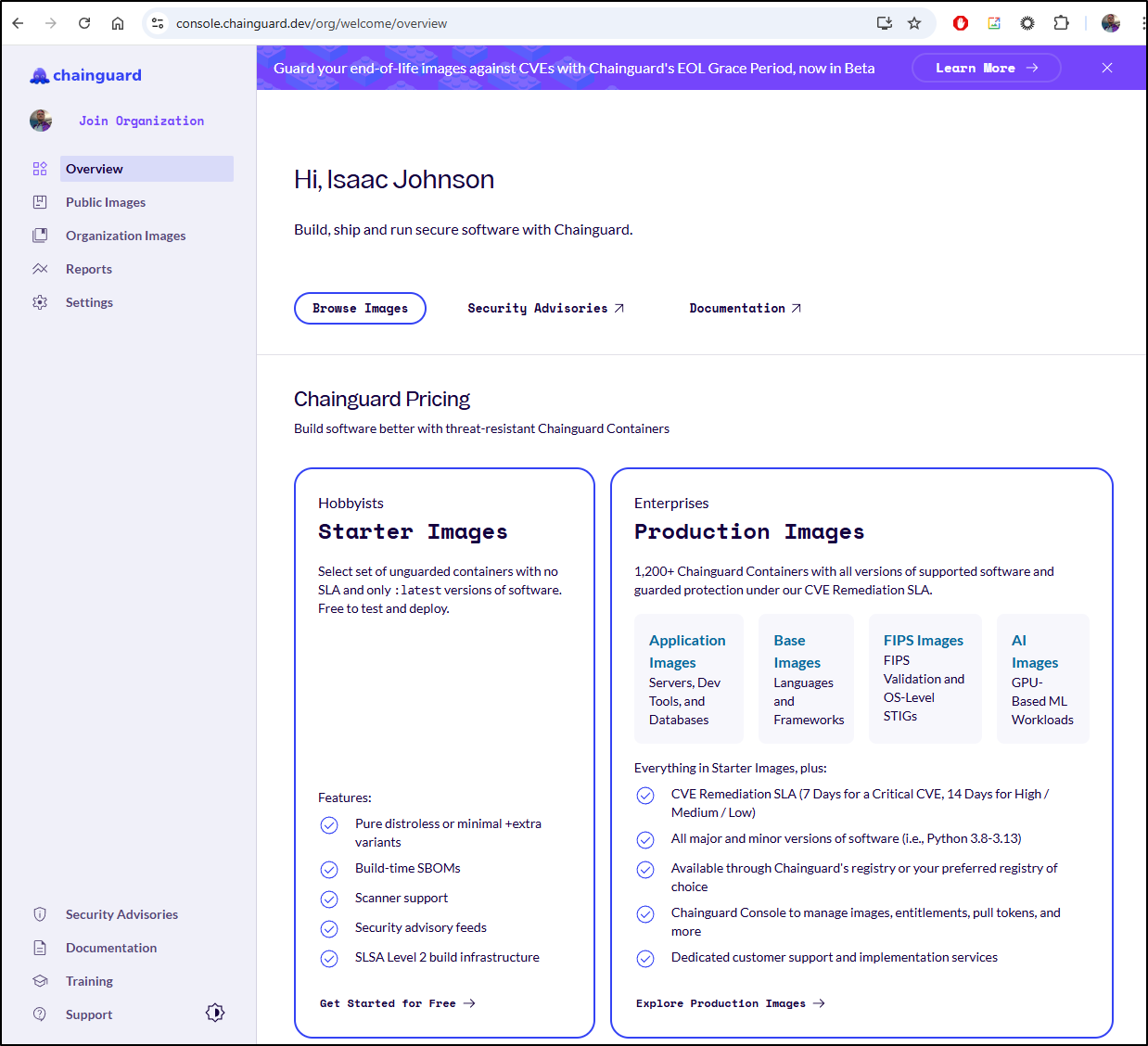The image size is (1148, 1046).
Task: Click the Reports chart icon
Action: (x=40, y=269)
